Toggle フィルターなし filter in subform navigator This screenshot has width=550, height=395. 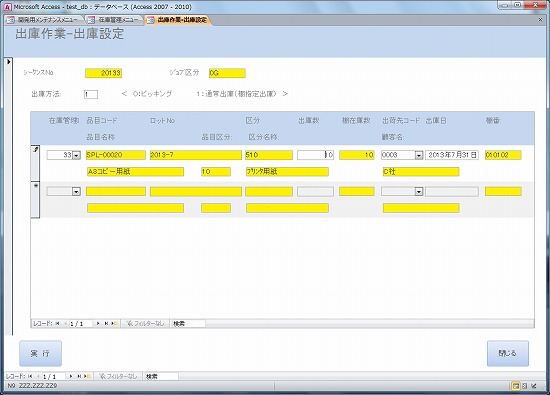point(145,323)
